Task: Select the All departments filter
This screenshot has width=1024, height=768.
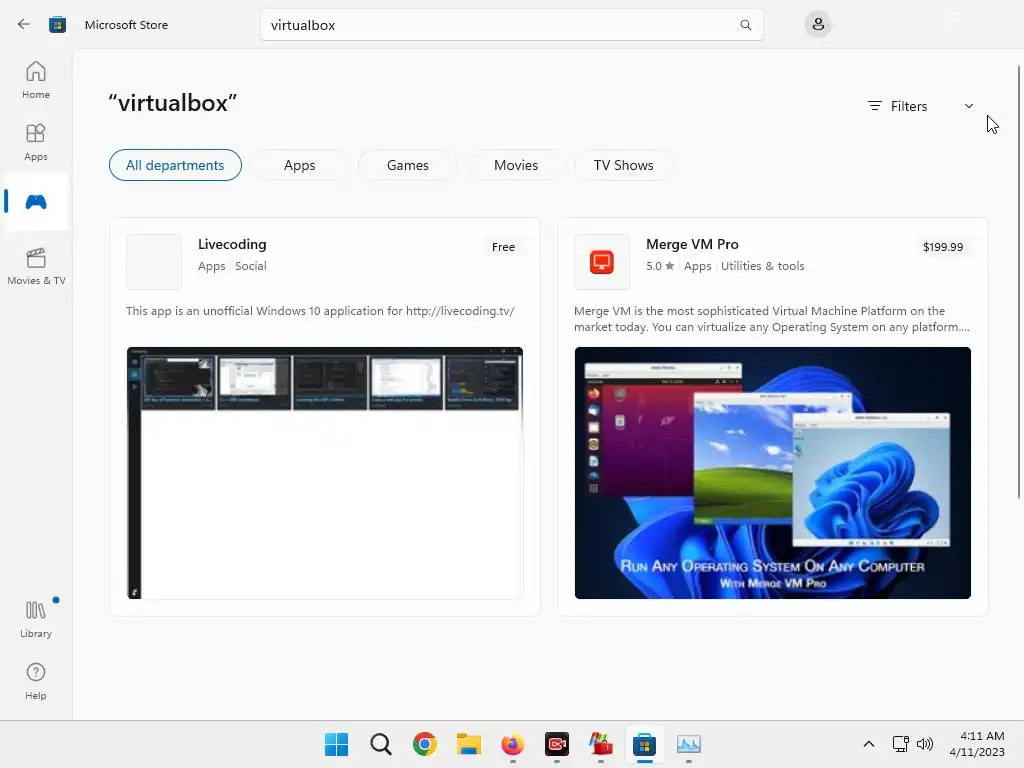Action: 175,165
